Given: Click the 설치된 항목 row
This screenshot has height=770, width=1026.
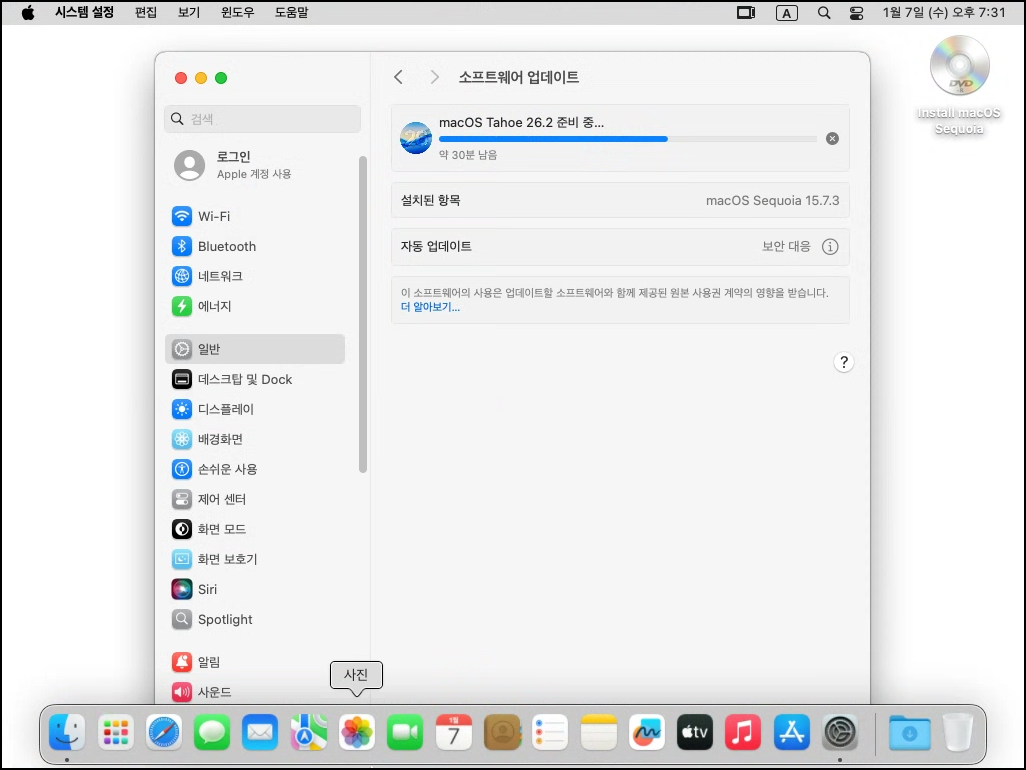Looking at the screenshot, I should click(620, 200).
